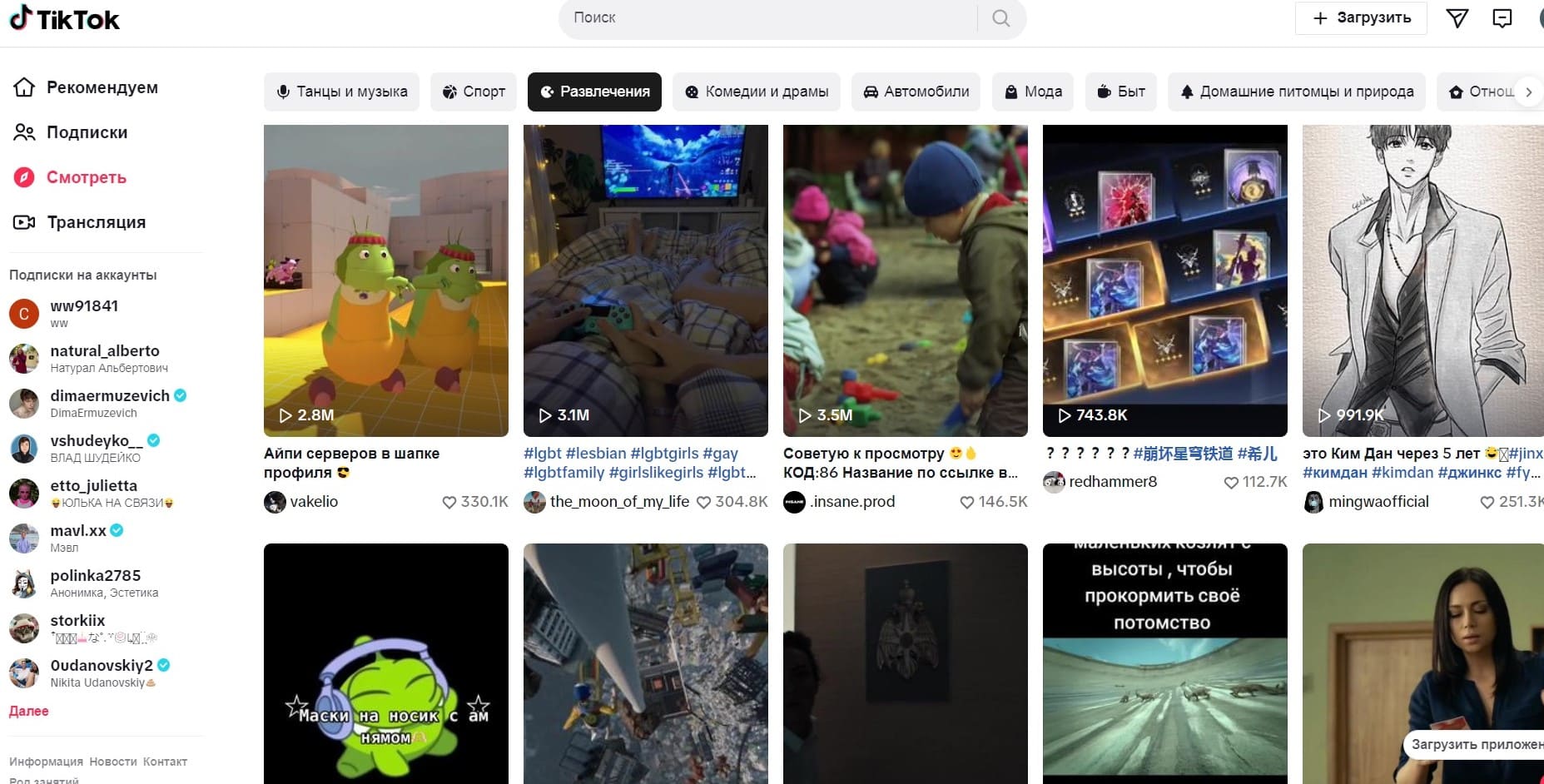The image size is (1544, 784).
Task: Select the Развлечения category
Action: coord(594,92)
